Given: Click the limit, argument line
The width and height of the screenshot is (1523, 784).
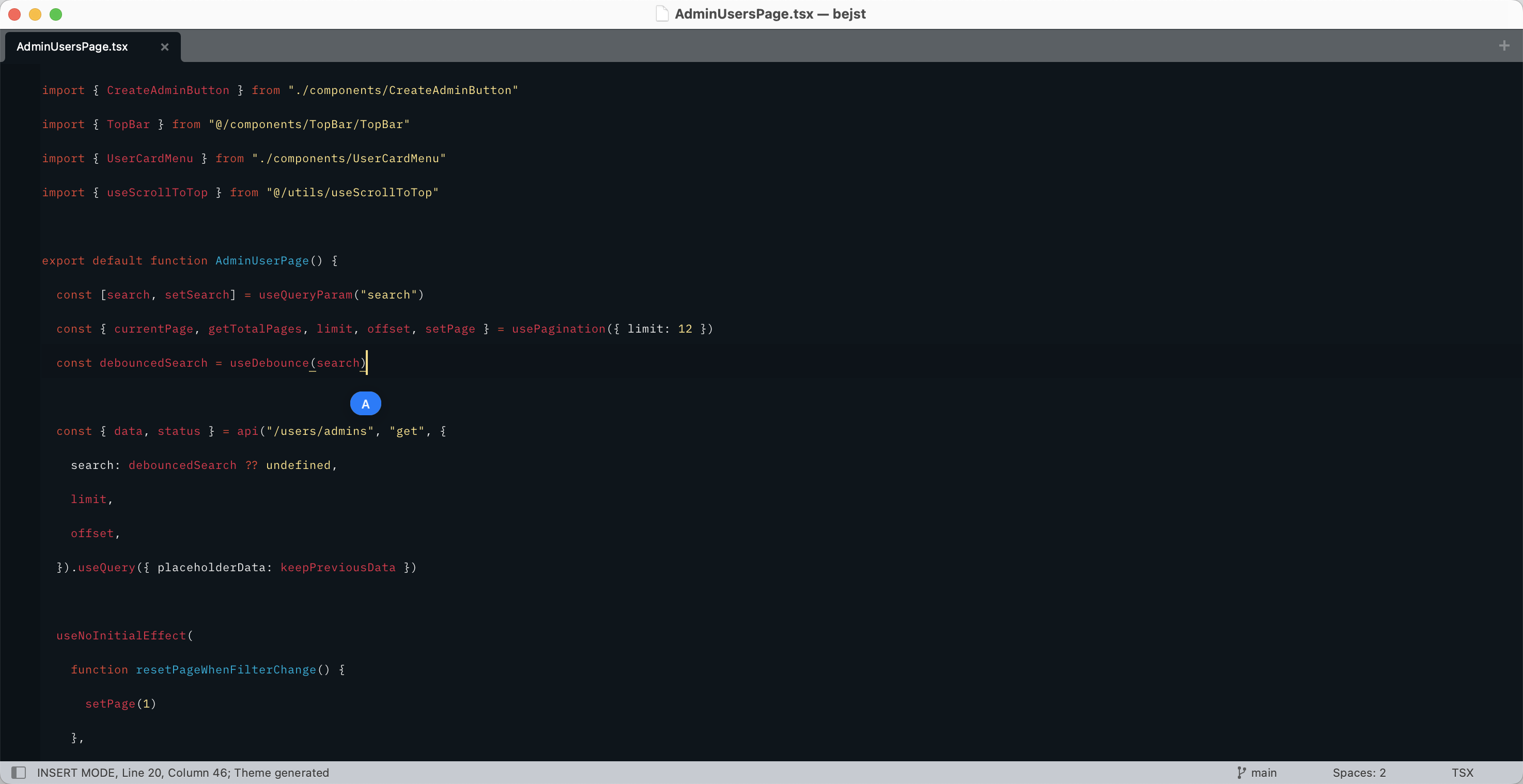Looking at the screenshot, I should point(91,499).
